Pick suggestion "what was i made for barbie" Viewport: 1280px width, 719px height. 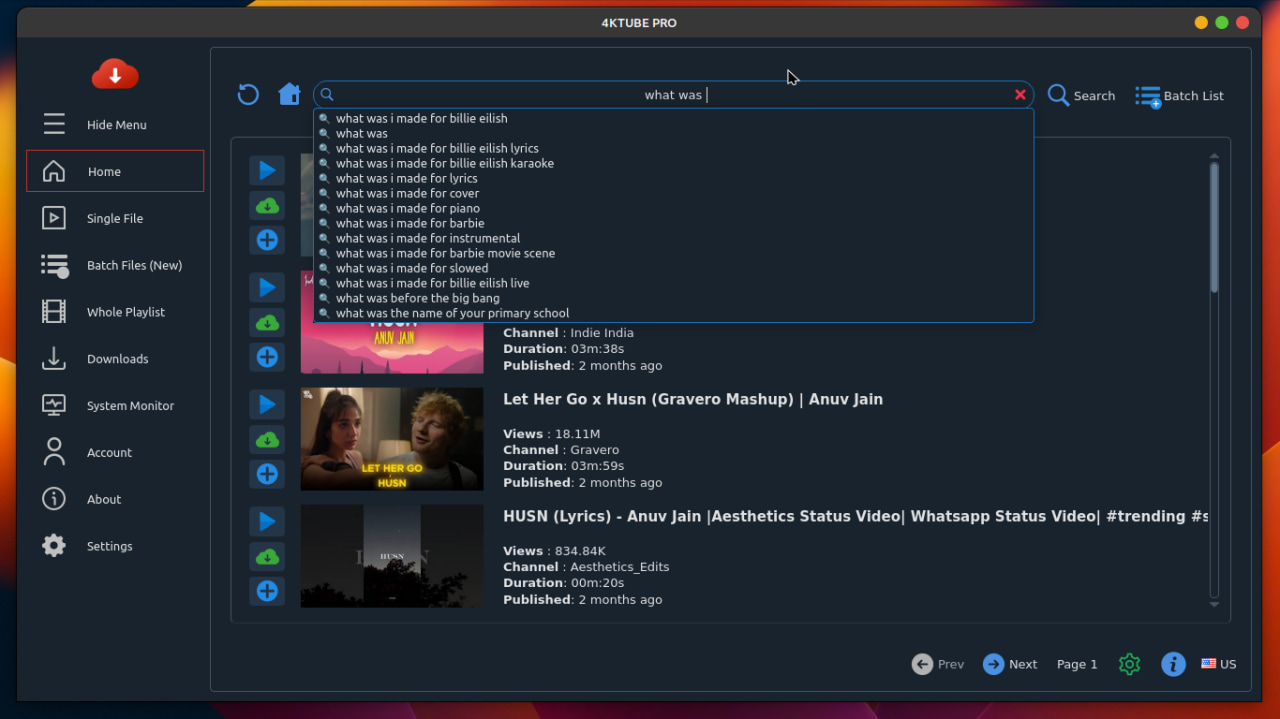point(410,223)
